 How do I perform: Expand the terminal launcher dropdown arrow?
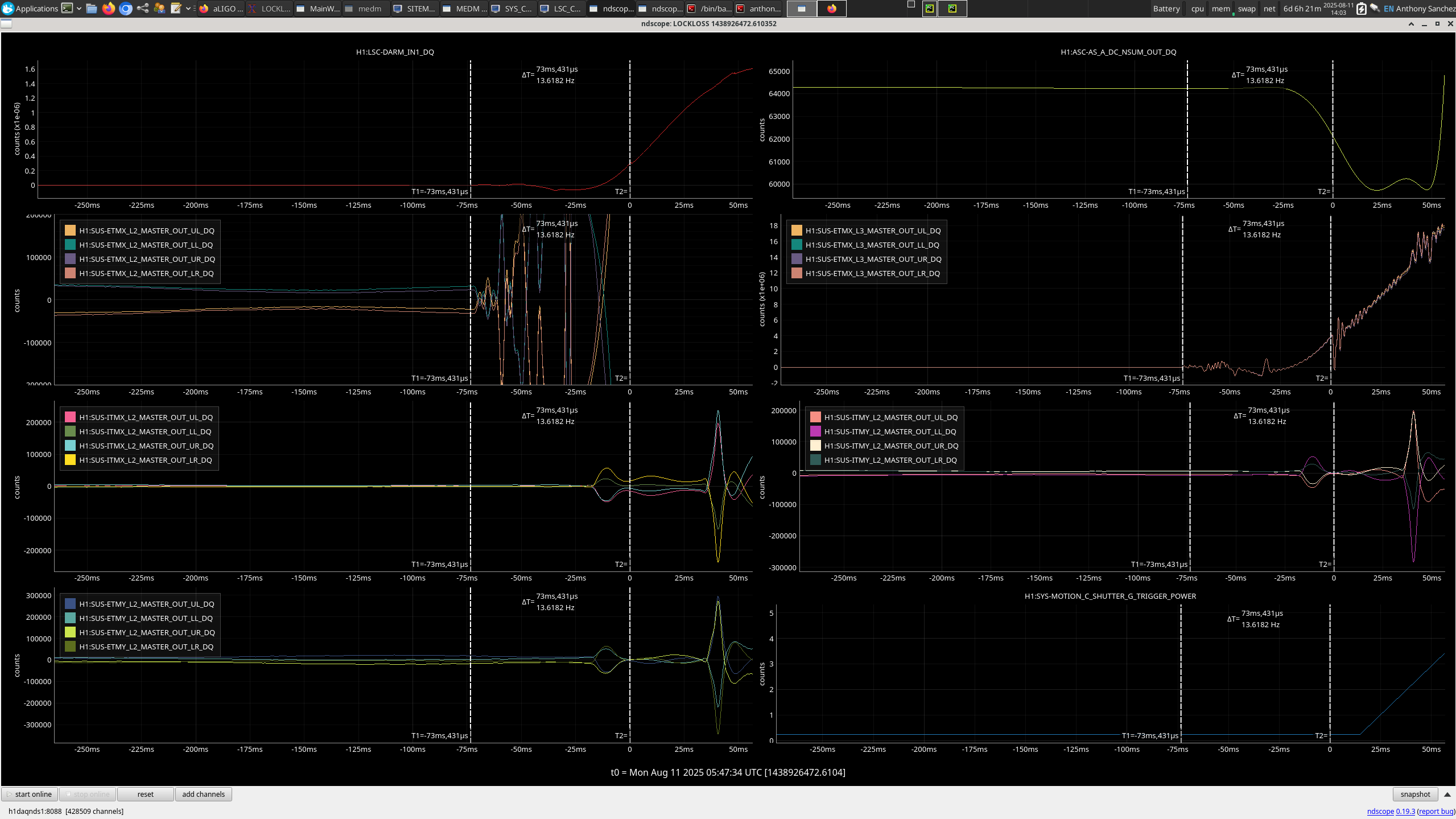[x=79, y=9]
